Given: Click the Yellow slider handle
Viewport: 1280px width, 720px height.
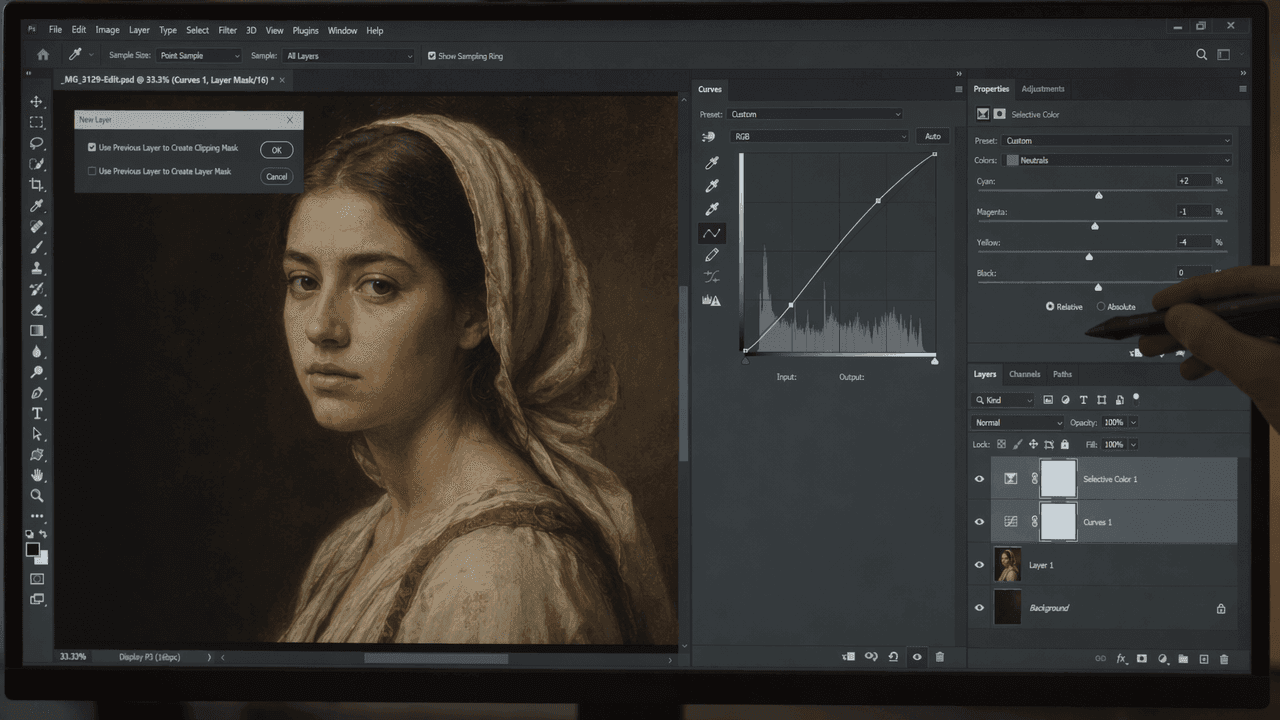Looking at the screenshot, I should (1089, 257).
